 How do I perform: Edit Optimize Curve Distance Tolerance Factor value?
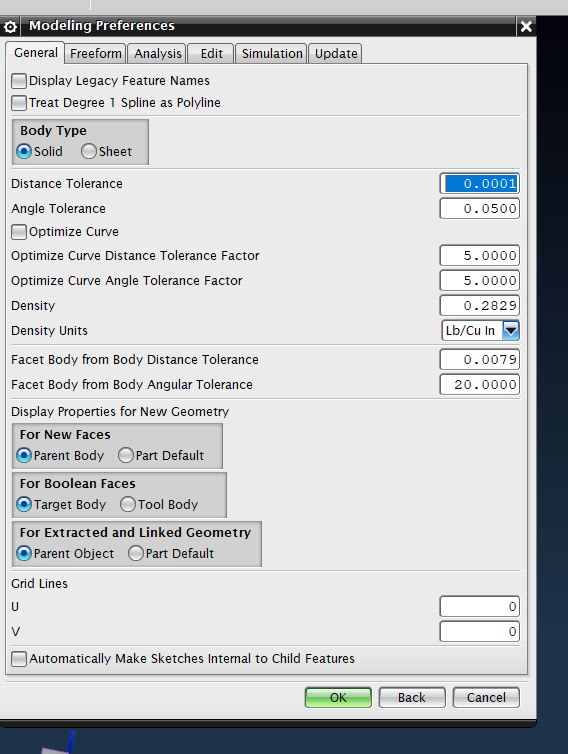pos(480,256)
